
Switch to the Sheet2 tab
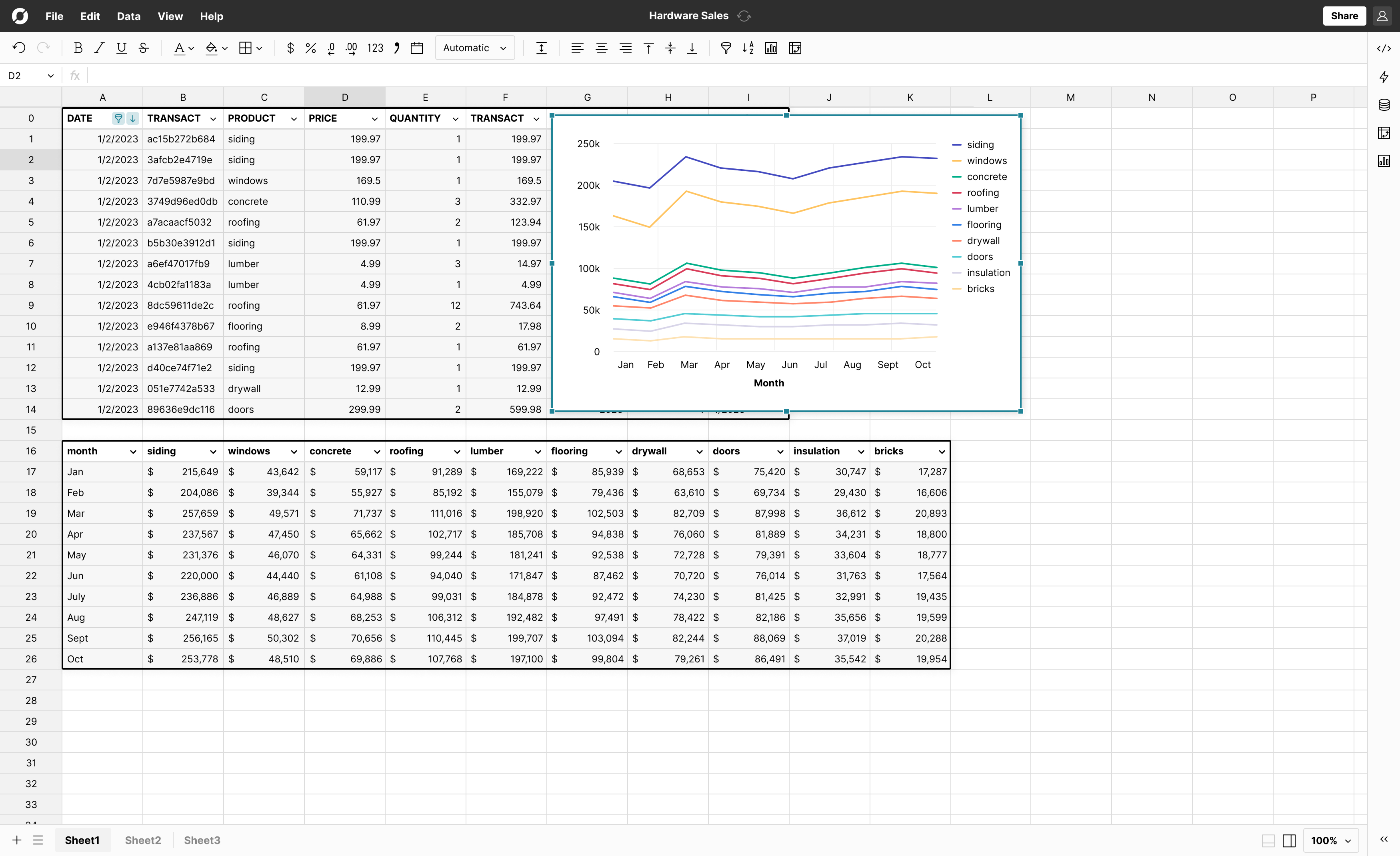(143, 840)
